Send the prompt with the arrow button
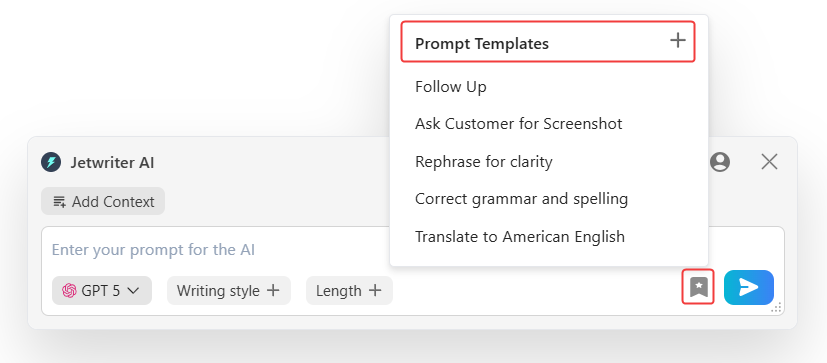Image resolution: width=827 pixels, height=363 pixels. pos(748,288)
